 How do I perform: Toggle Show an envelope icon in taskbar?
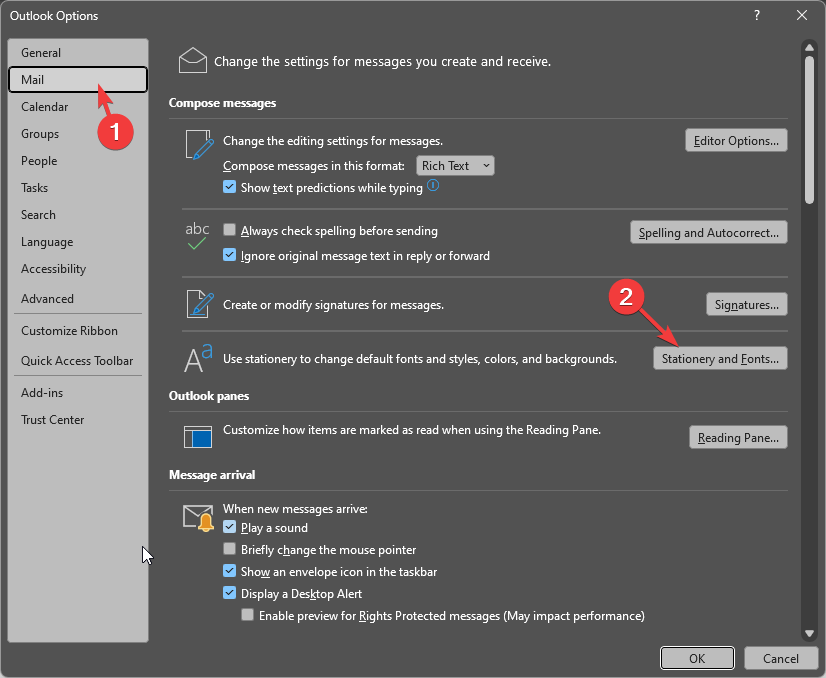(x=229, y=571)
